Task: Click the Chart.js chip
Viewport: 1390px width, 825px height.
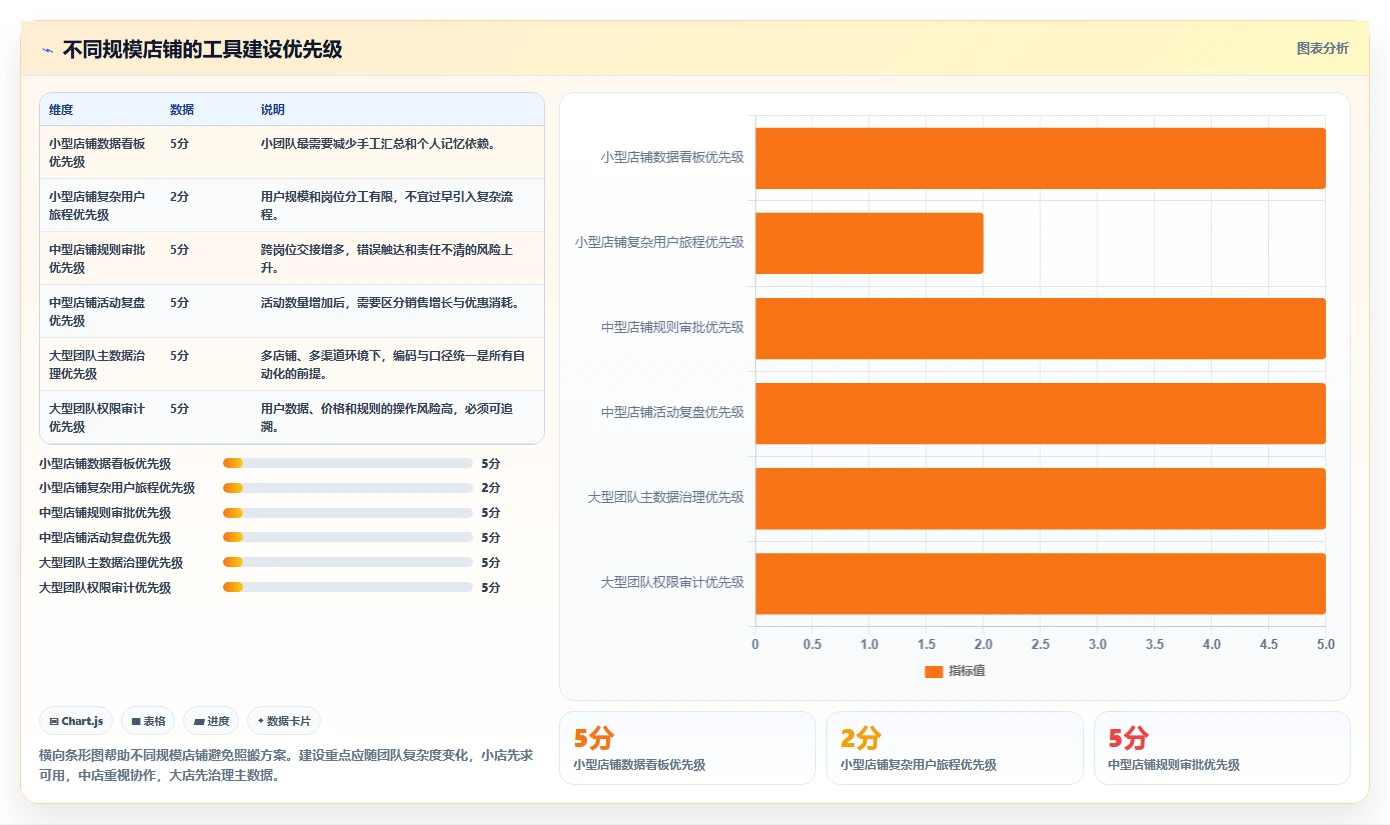Action: [x=76, y=721]
